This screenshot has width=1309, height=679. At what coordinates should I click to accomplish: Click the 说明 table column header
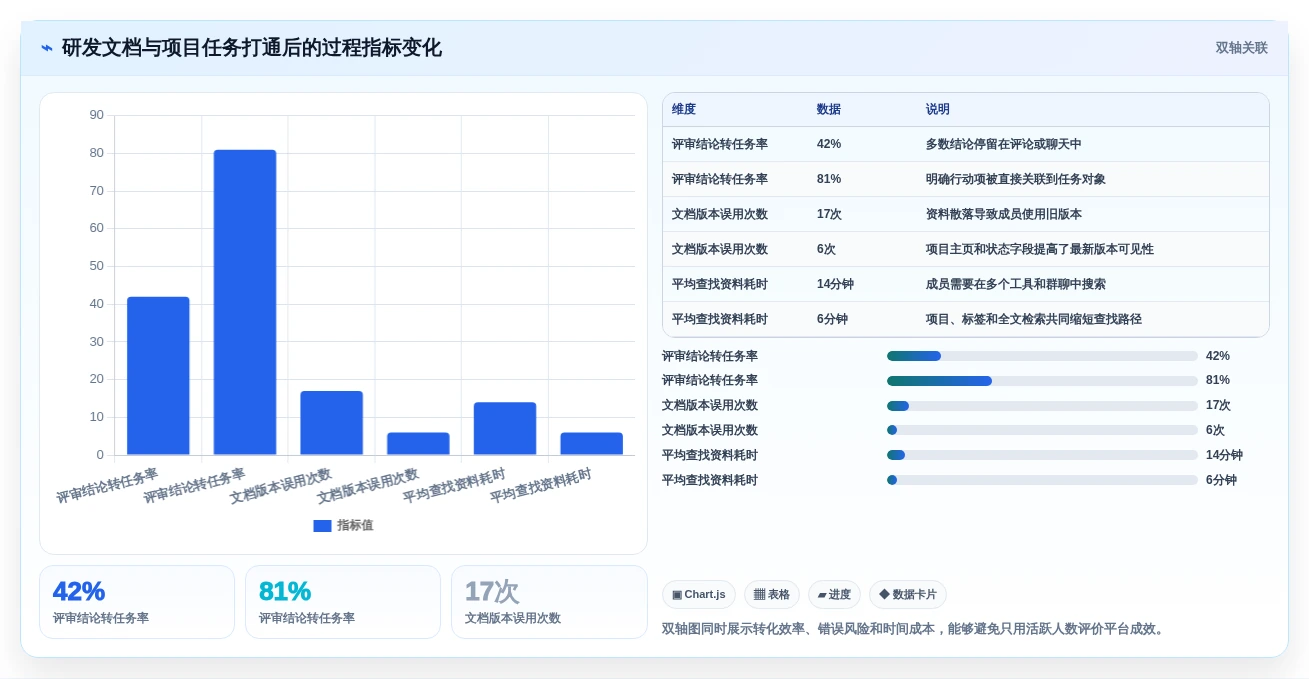938,110
